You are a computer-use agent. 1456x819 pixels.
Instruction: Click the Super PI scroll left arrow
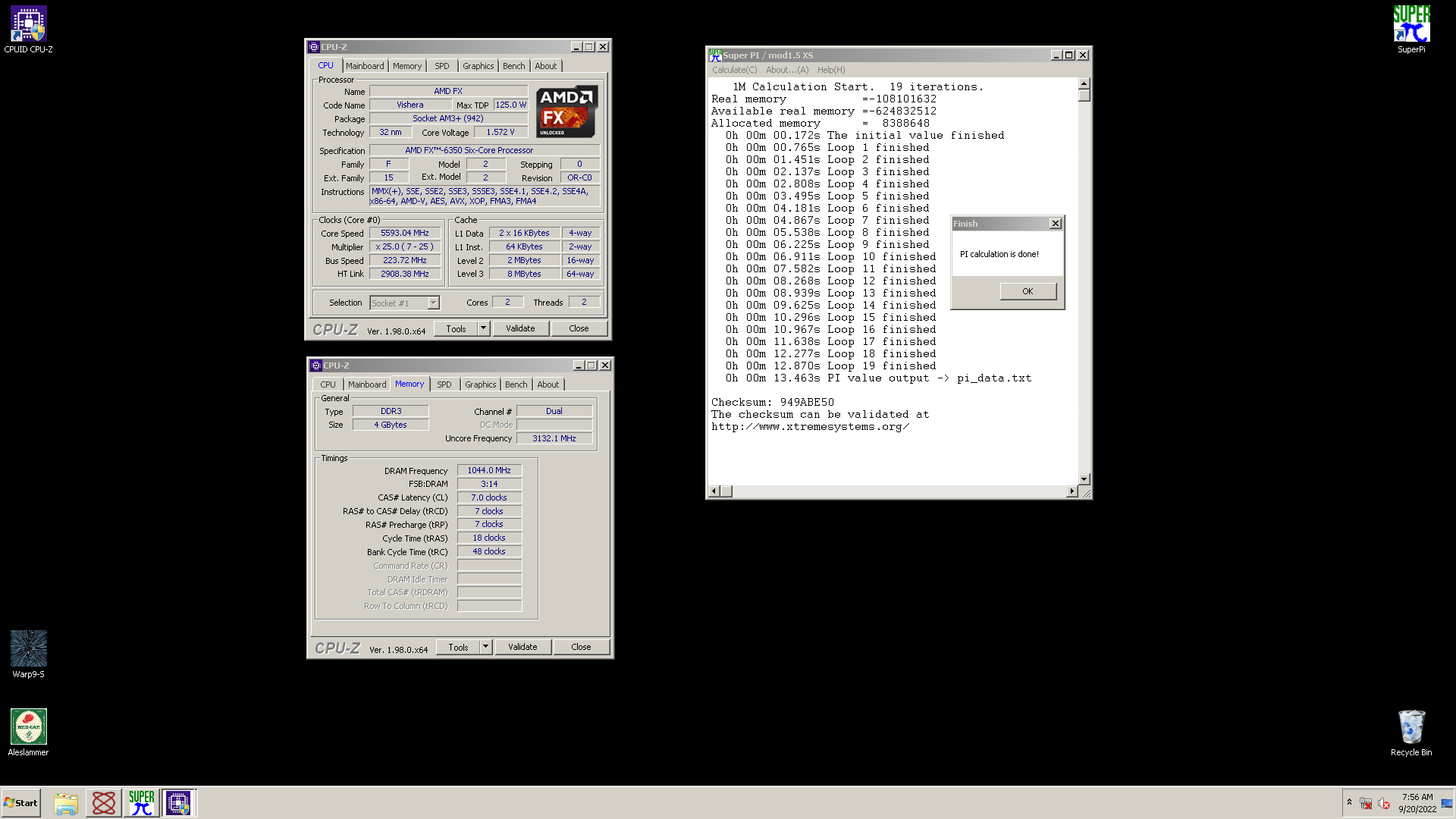coord(713,491)
